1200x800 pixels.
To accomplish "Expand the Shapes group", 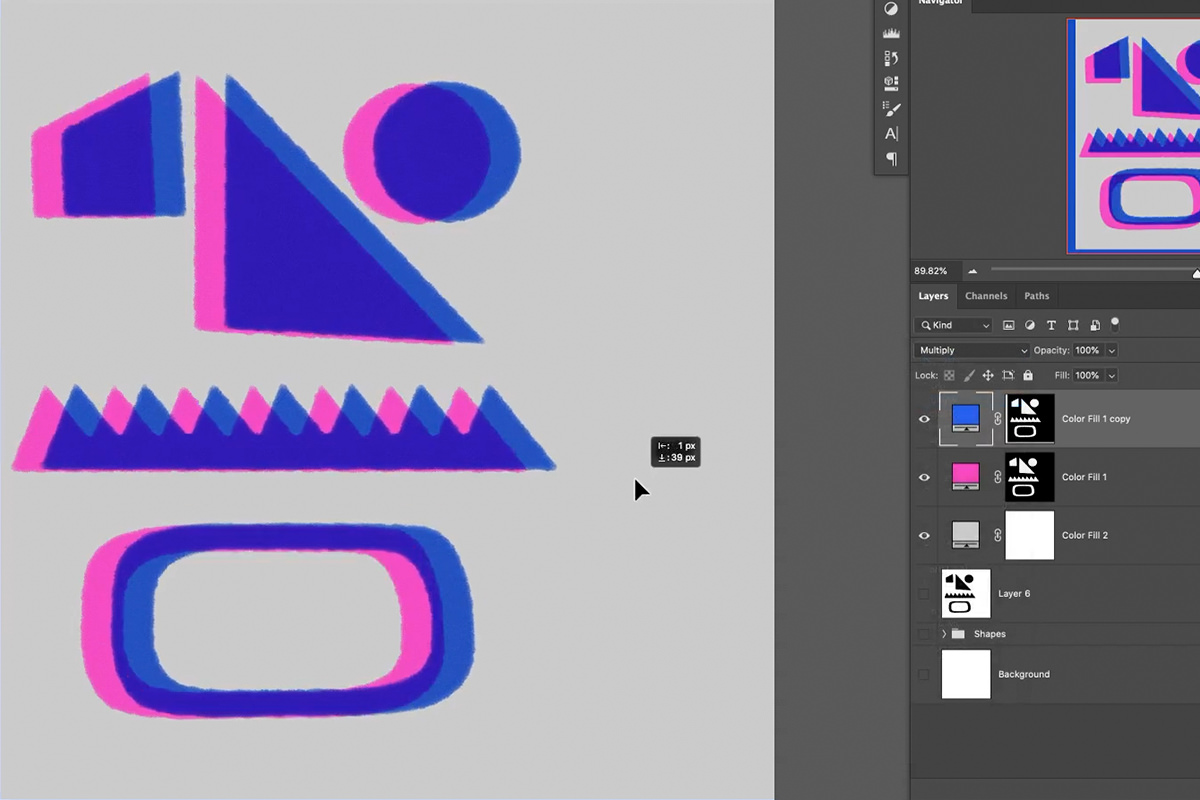I will click(943, 633).
